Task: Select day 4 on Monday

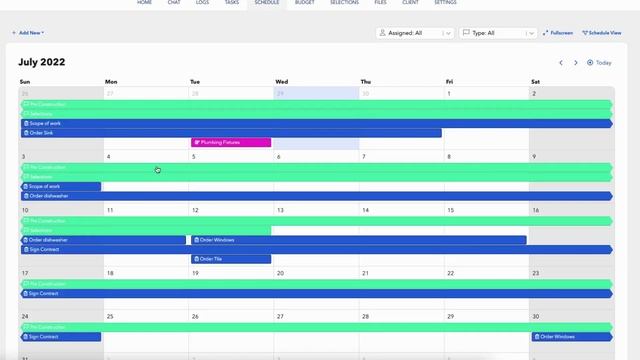Action: pos(108,157)
